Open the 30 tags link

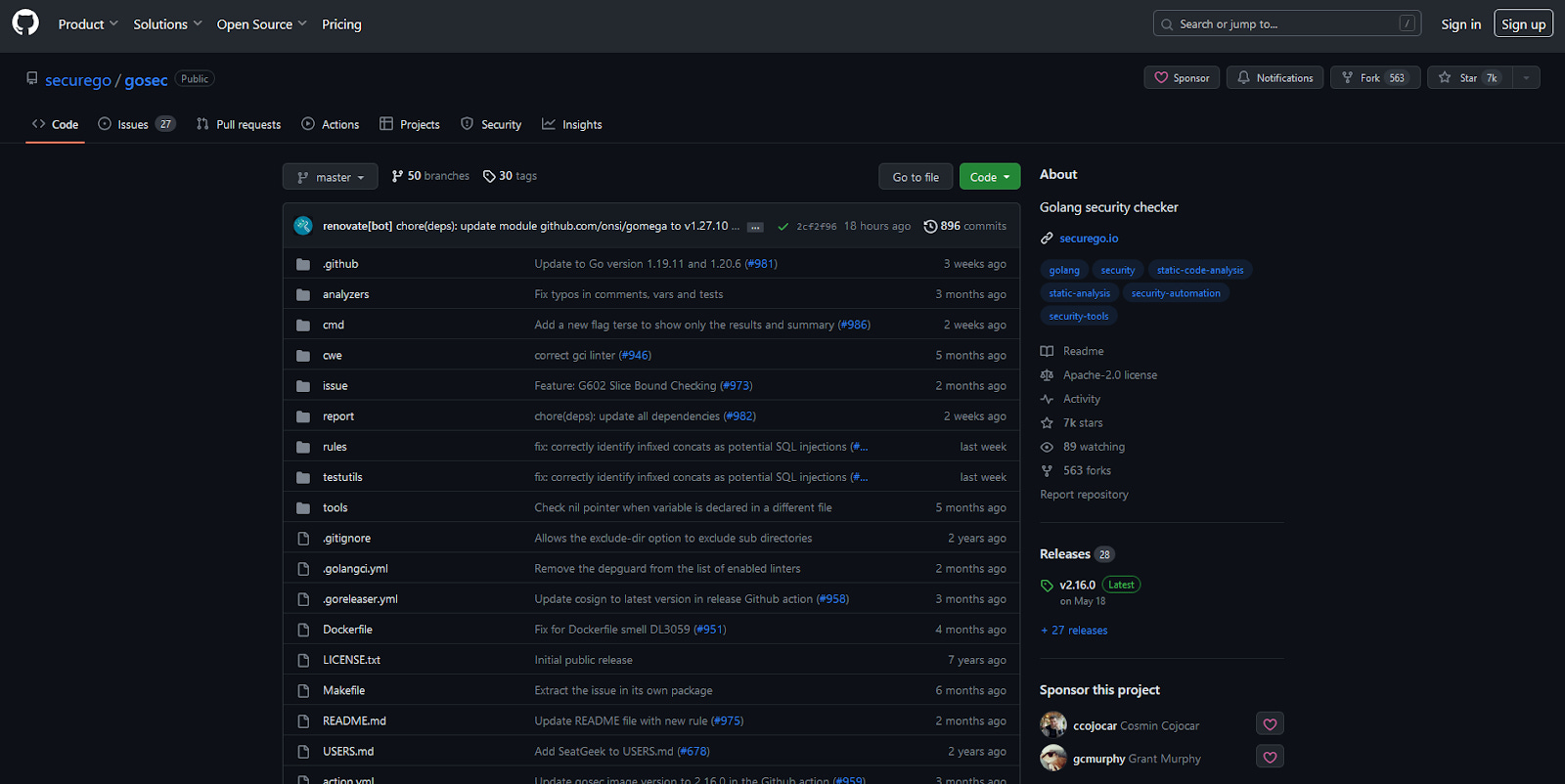(510, 176)
